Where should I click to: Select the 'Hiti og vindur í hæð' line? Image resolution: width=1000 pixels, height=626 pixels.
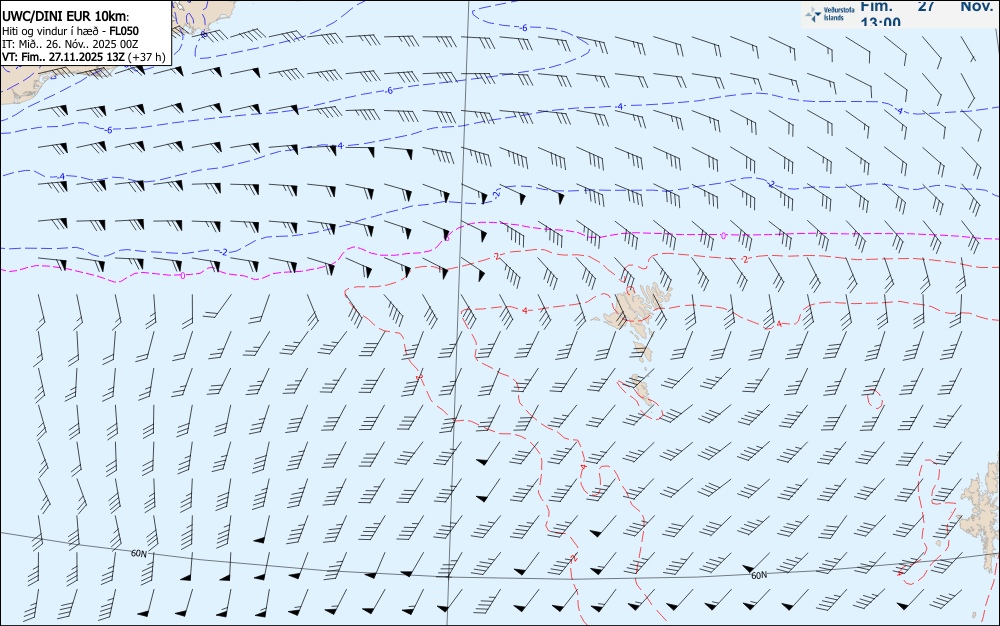(x=51, y=31)
